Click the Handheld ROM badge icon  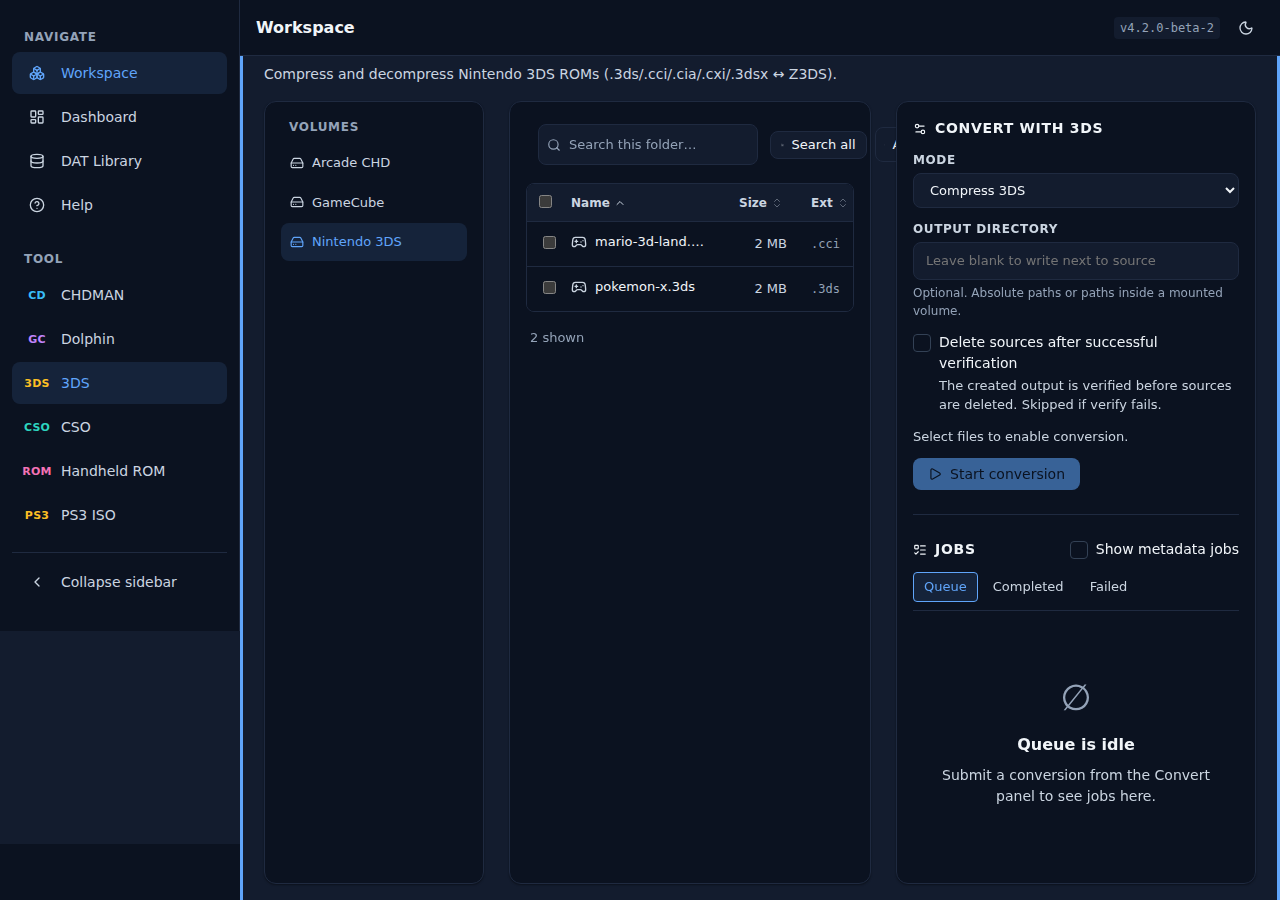tap(37, 471)
